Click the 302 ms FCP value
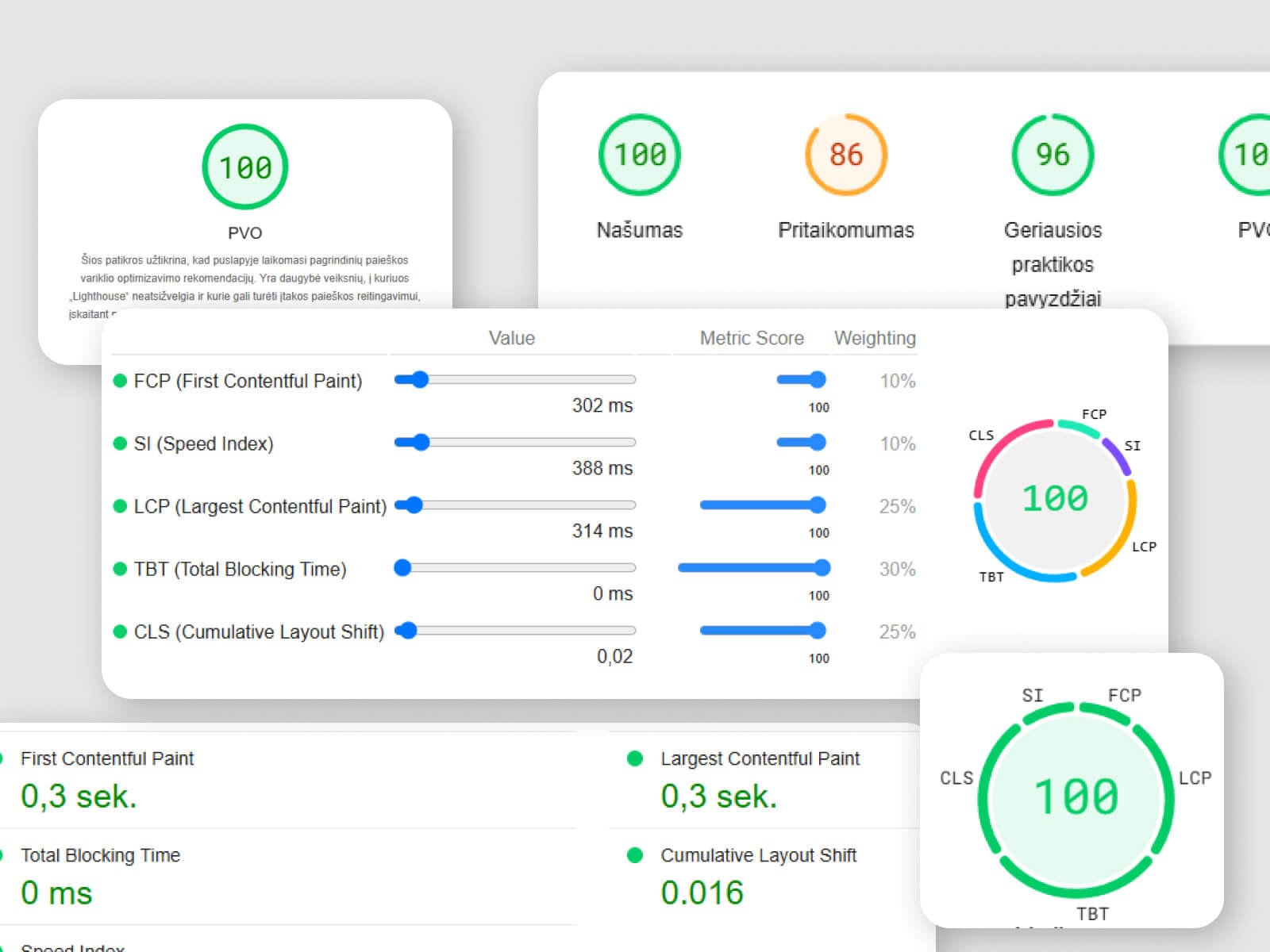Viewport: 1270px width, 952px height. point(602,405)
